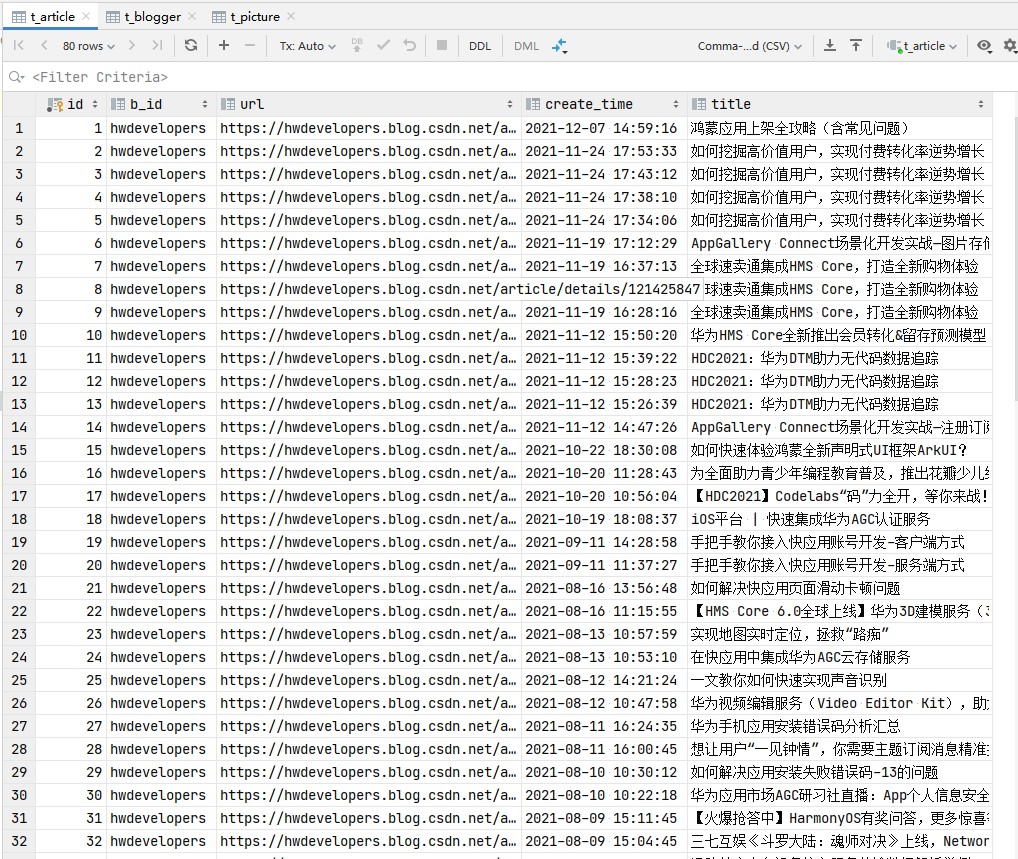
Task: Sort by the b_id column header
Action: [160, 104]
